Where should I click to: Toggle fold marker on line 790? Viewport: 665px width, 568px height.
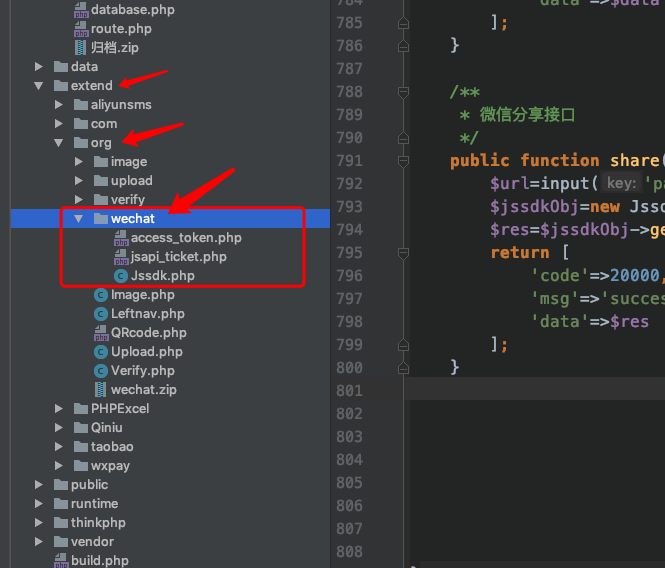[x=403, y=138]
